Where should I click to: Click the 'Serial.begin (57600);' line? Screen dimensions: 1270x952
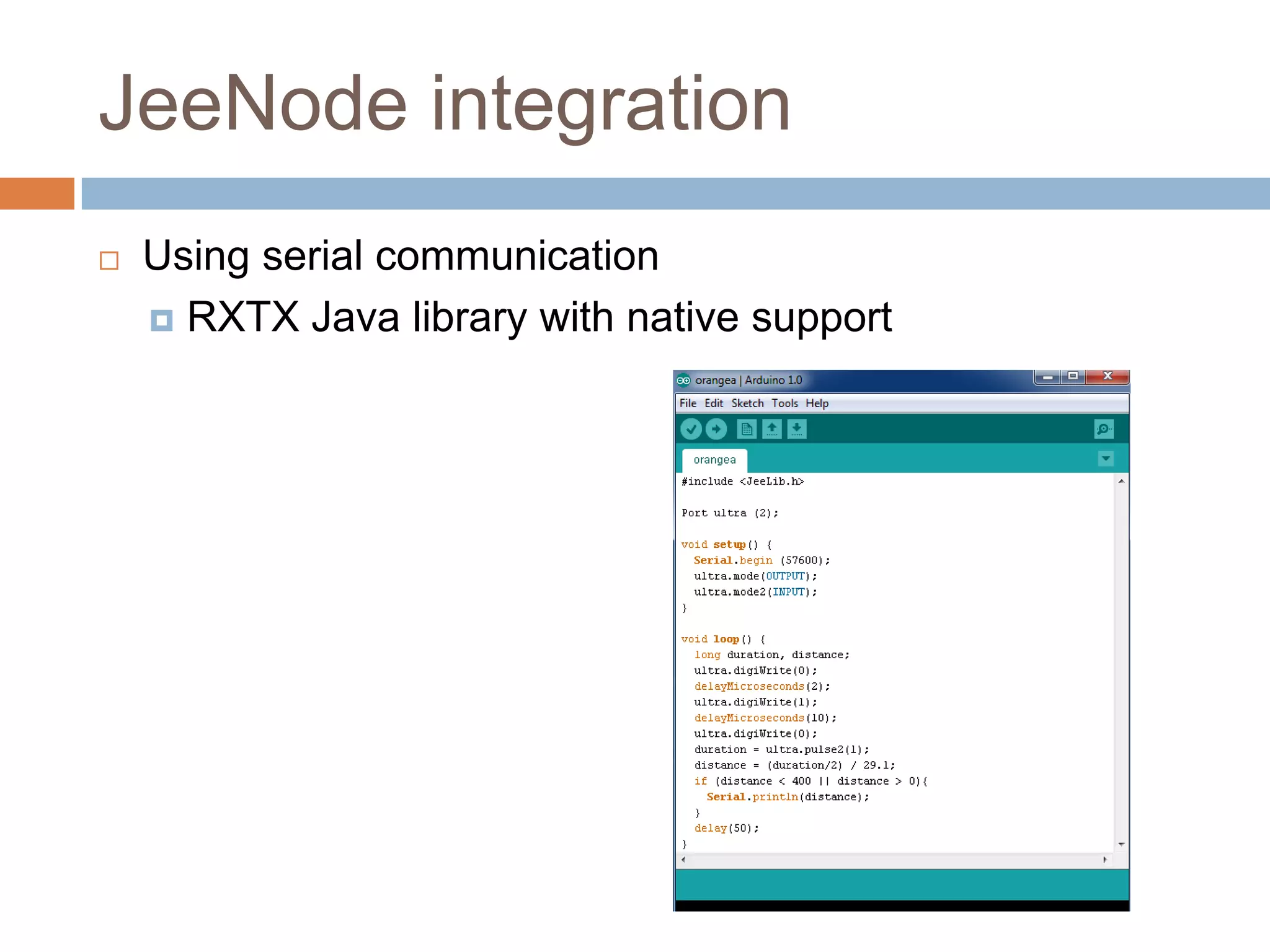(762, 560)
